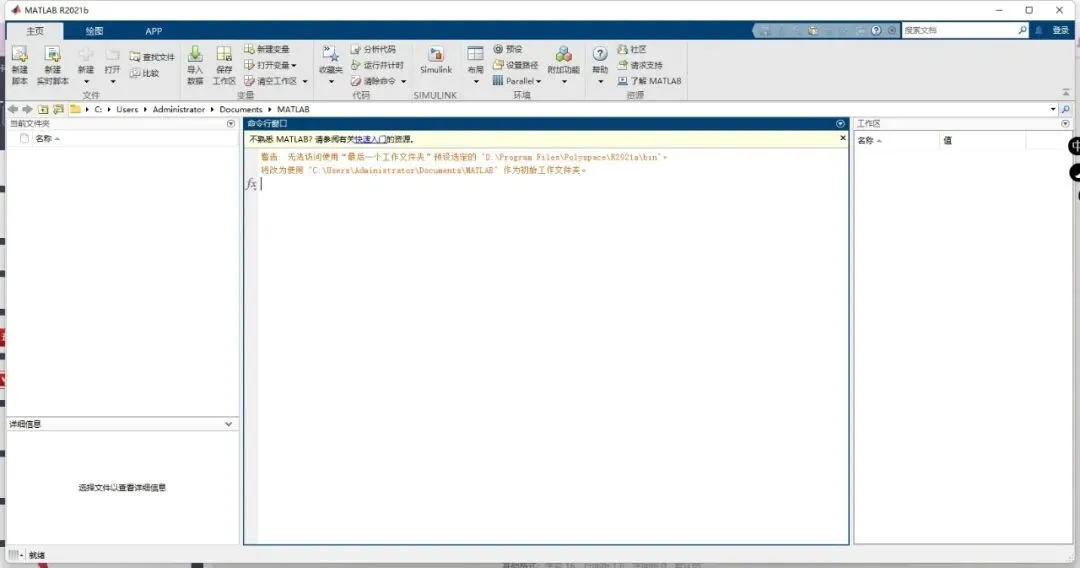Image resolution: width=1080 pixels, height=568 pixels.
Task: Open the 社区 (Community) link
Action: tap(632, 49)
